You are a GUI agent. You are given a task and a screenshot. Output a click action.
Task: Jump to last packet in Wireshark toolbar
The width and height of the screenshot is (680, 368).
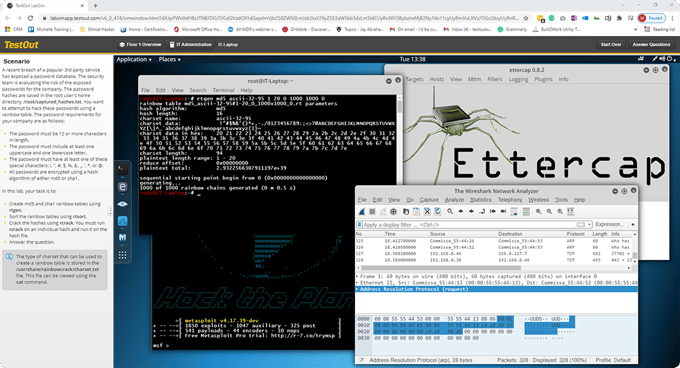[503, 212]
